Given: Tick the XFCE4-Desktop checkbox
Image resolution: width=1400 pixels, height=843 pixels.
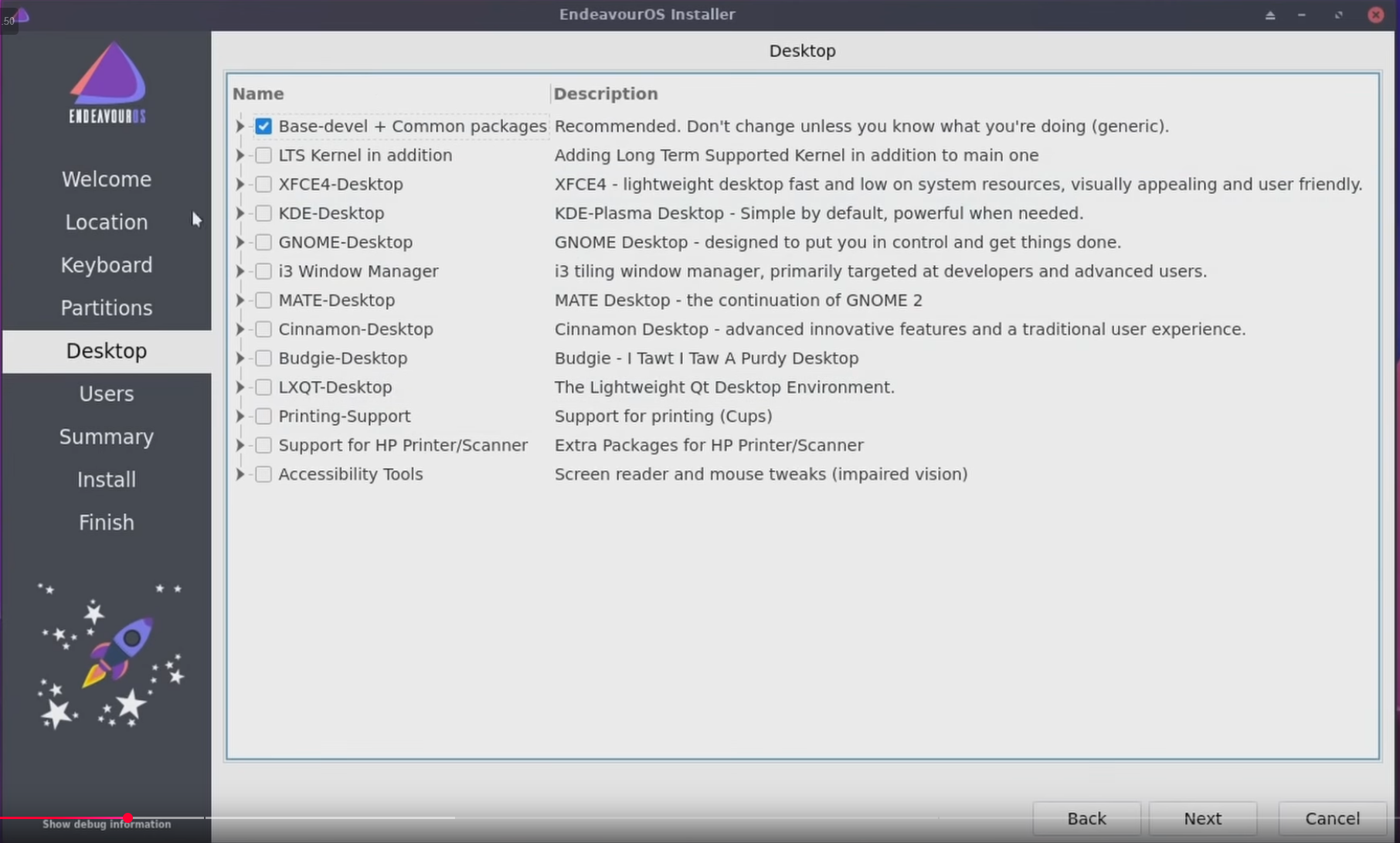Looking at the screenshot, I should (263, 184).
